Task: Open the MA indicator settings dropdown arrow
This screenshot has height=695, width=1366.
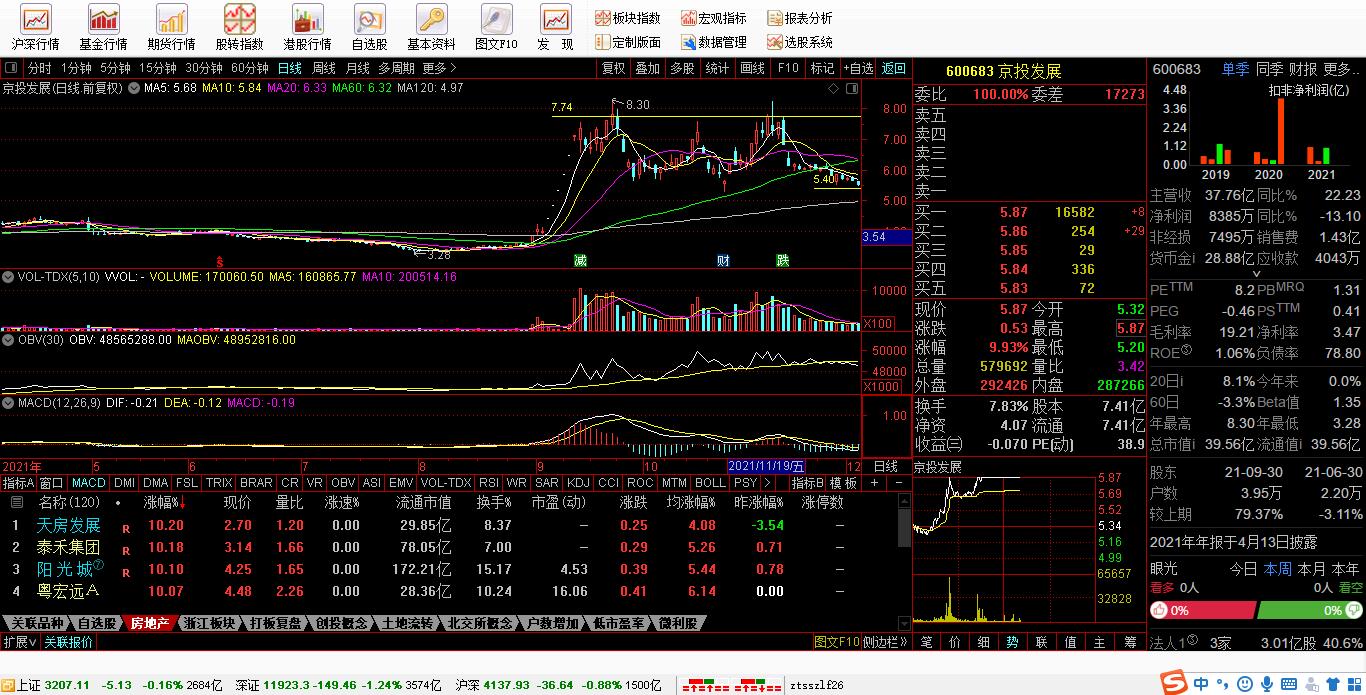Action: point(134,88)
